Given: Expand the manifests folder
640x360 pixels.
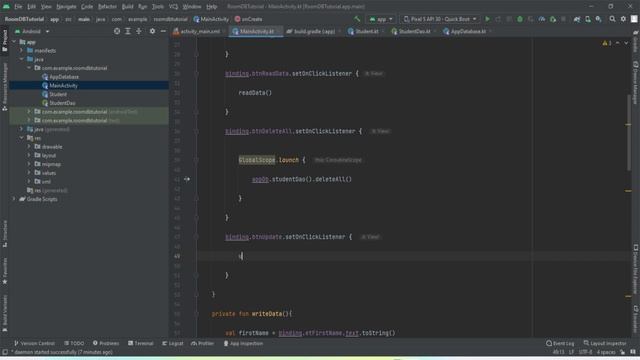Looking at the screenshot, I should [x=22, y=50].
